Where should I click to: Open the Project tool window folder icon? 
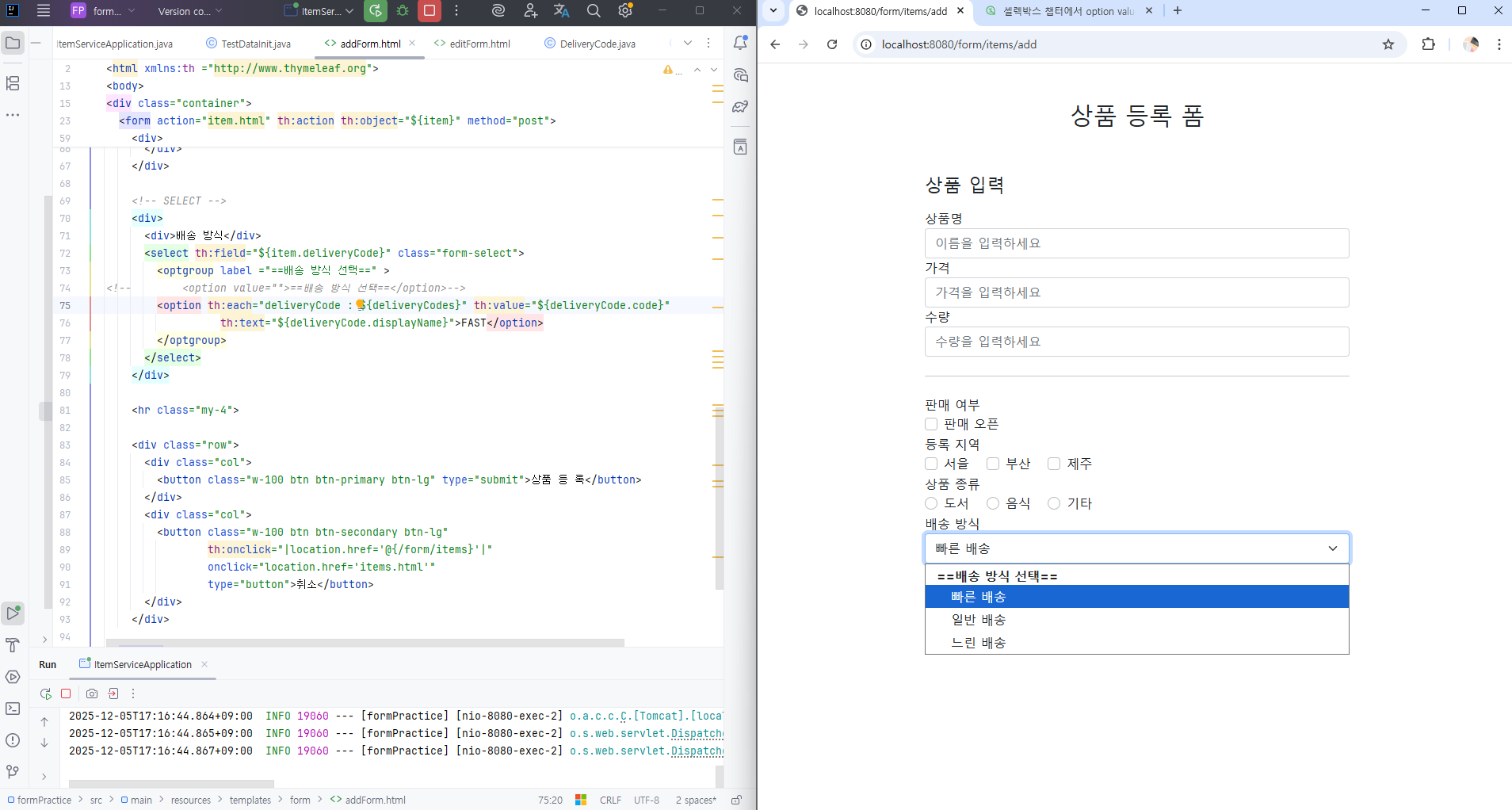(x=13, y=43)
